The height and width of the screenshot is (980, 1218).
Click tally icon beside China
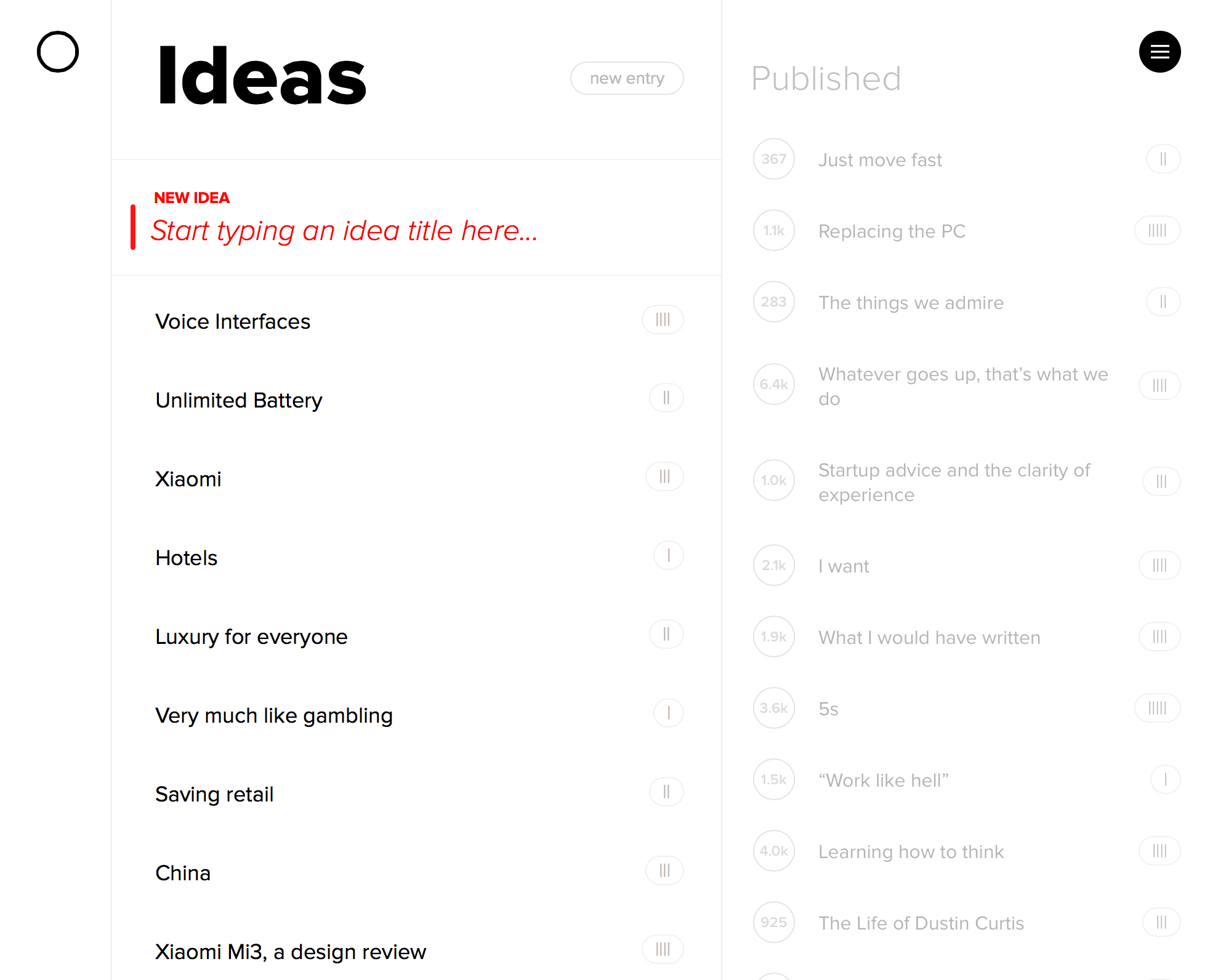point(664,871)
